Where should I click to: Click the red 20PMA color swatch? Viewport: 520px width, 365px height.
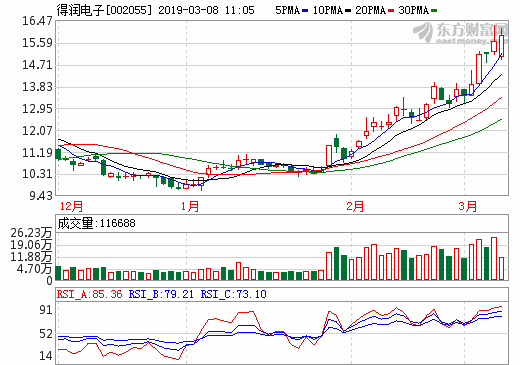pyautogui.click(x=391, y=11)
